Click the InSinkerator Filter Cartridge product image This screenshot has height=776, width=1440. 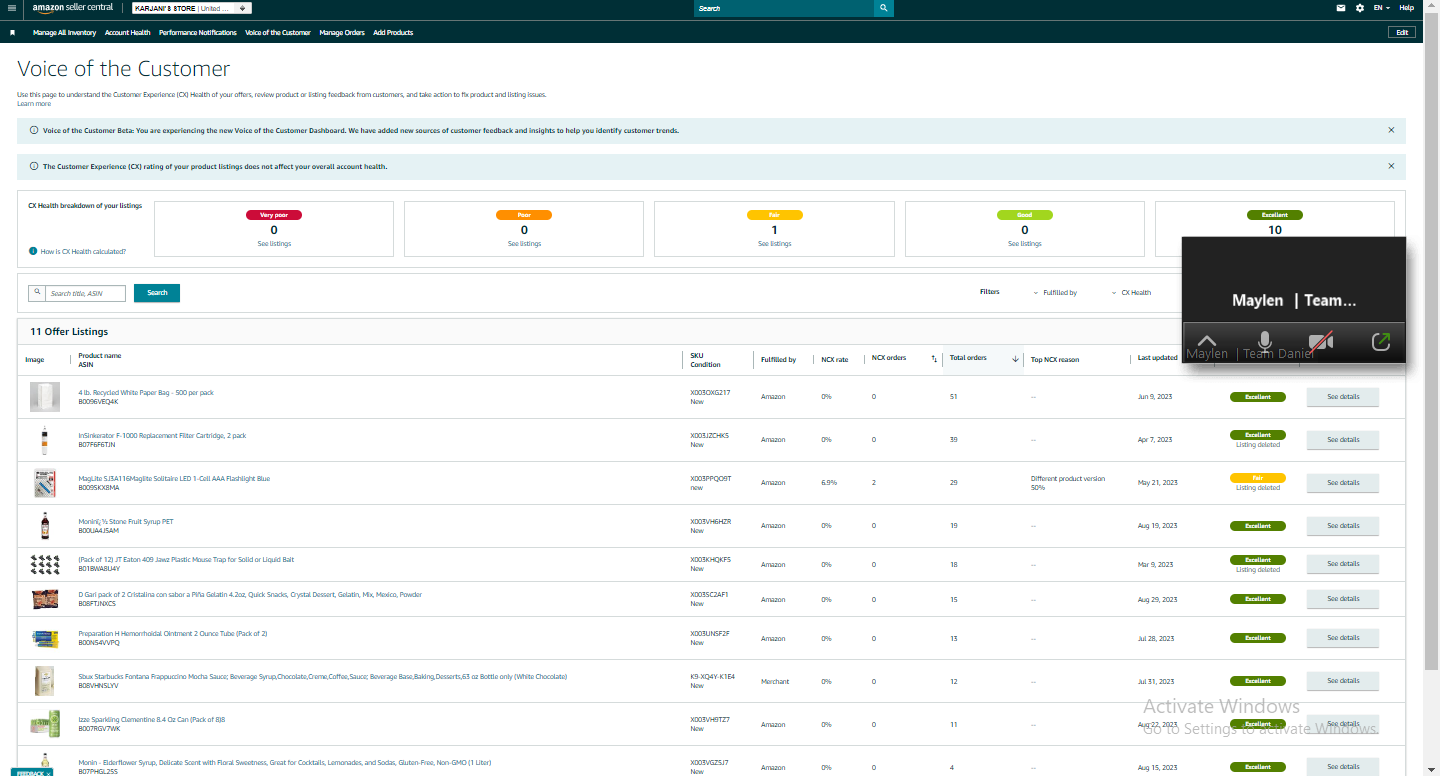point(45,440)
